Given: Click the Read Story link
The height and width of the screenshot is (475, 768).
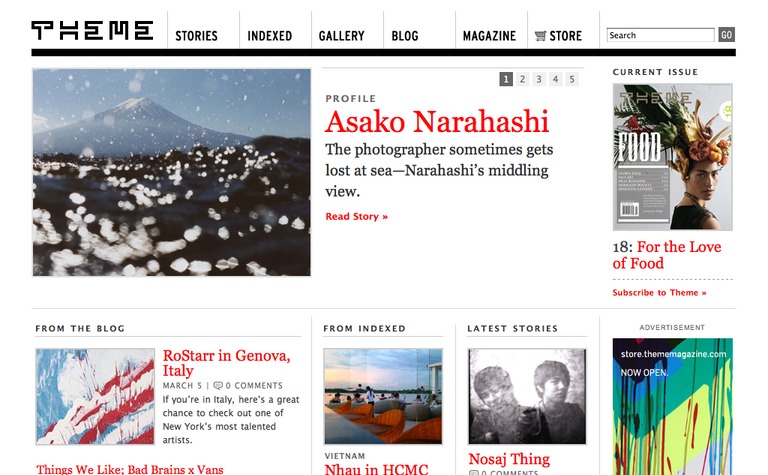Looking at the screenshot, I should click(x=357, y=216).
